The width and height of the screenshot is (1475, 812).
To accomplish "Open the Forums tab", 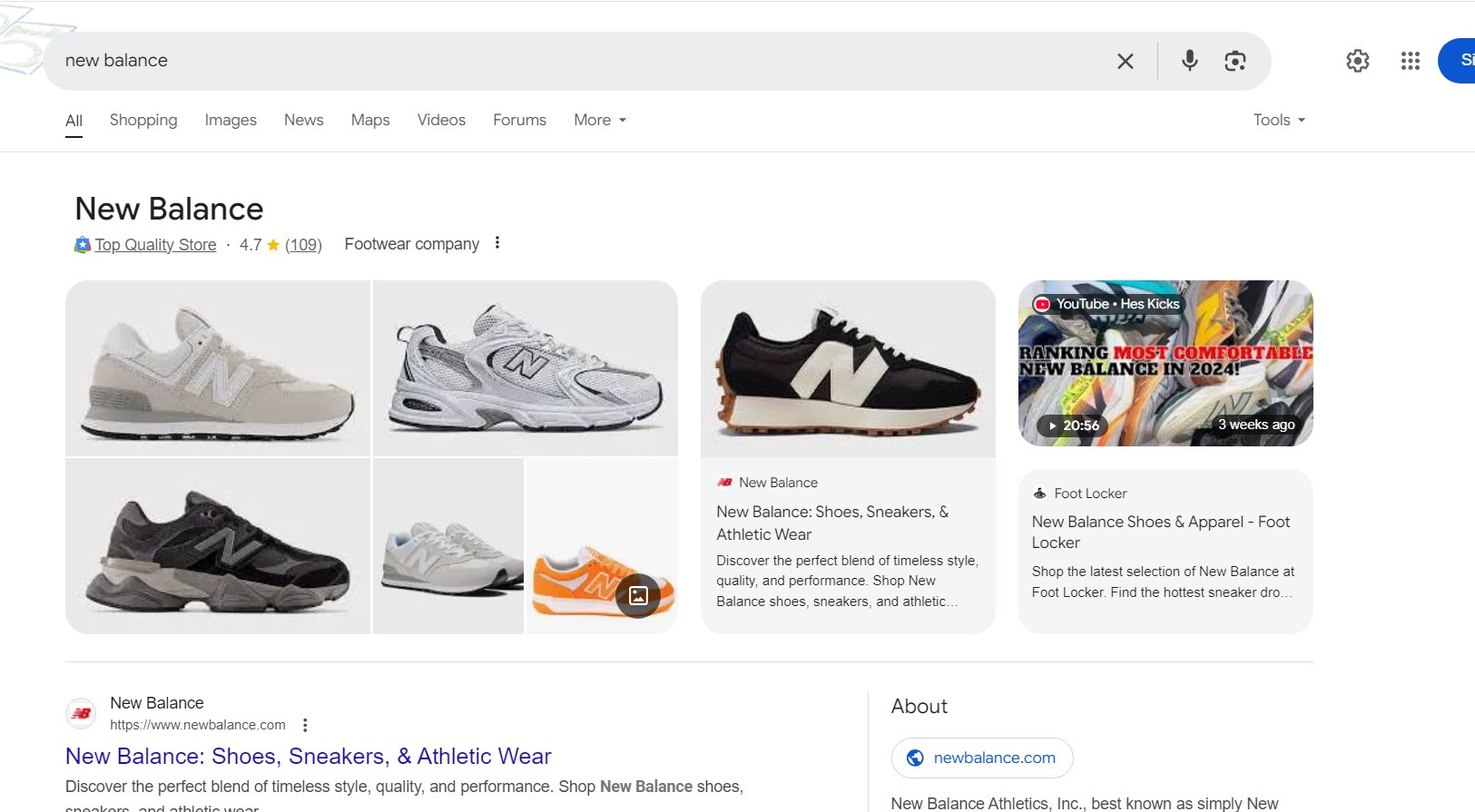I will point(519,120).
